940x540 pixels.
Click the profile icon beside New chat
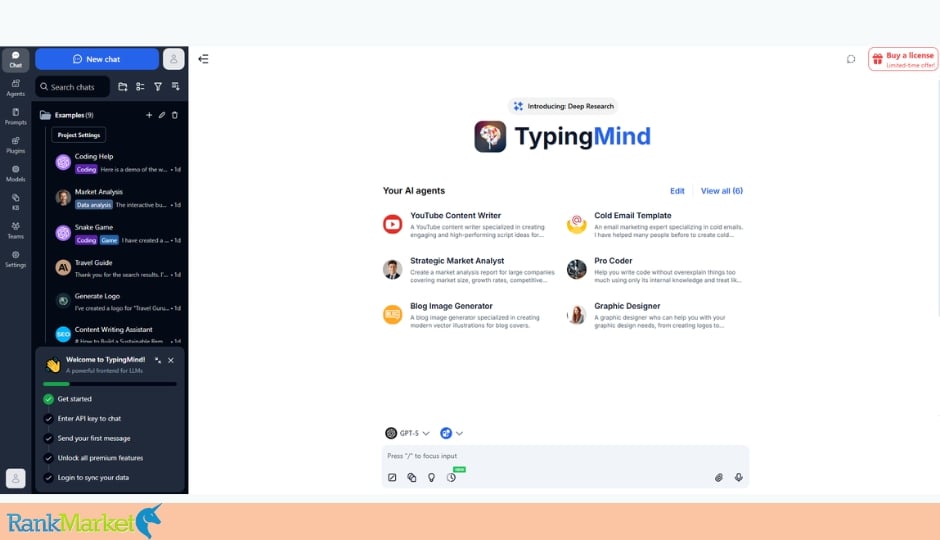[x=174, y=59]
